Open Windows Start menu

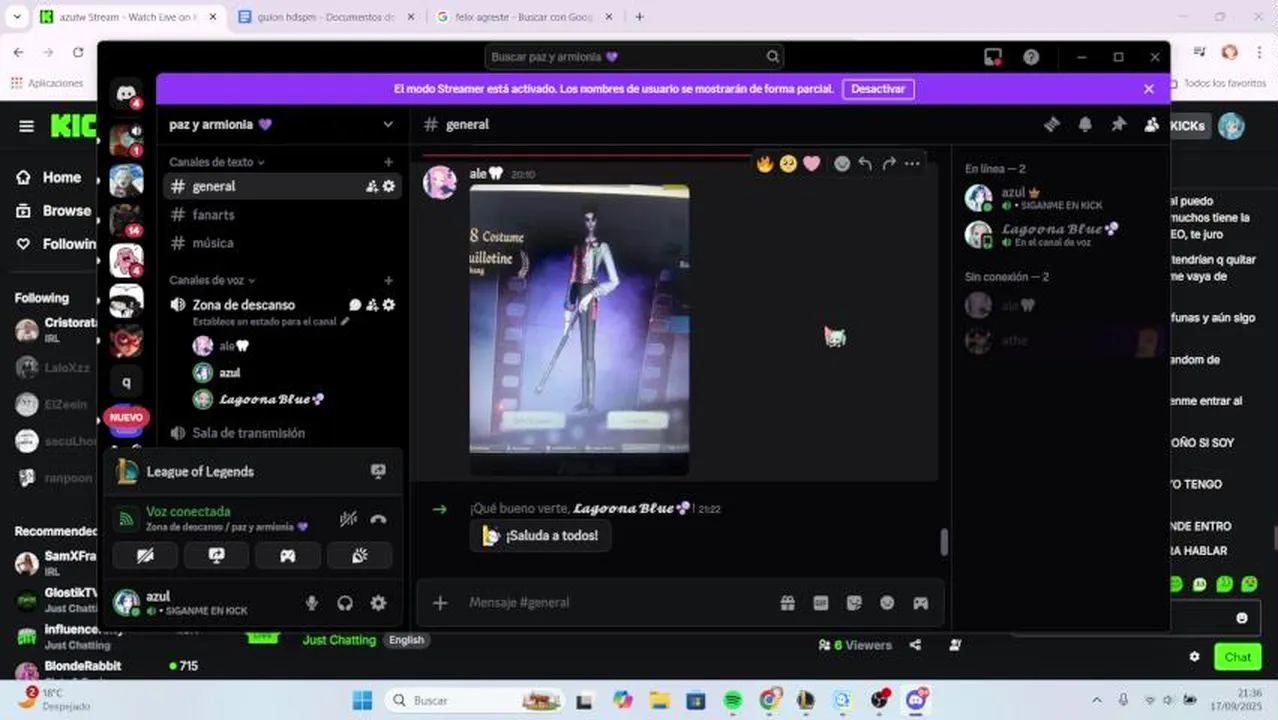coord(362,700)
